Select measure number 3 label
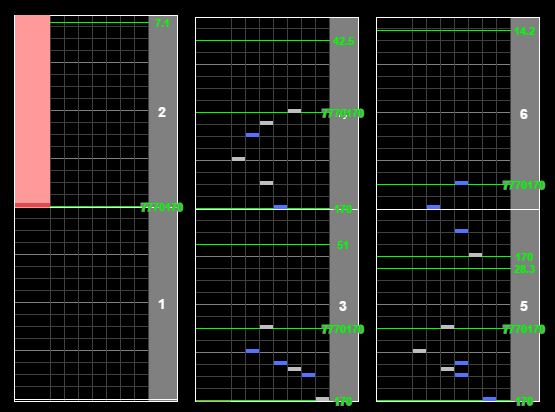Image resolution: width=555 pixels, height=412 pixels. 343,306
